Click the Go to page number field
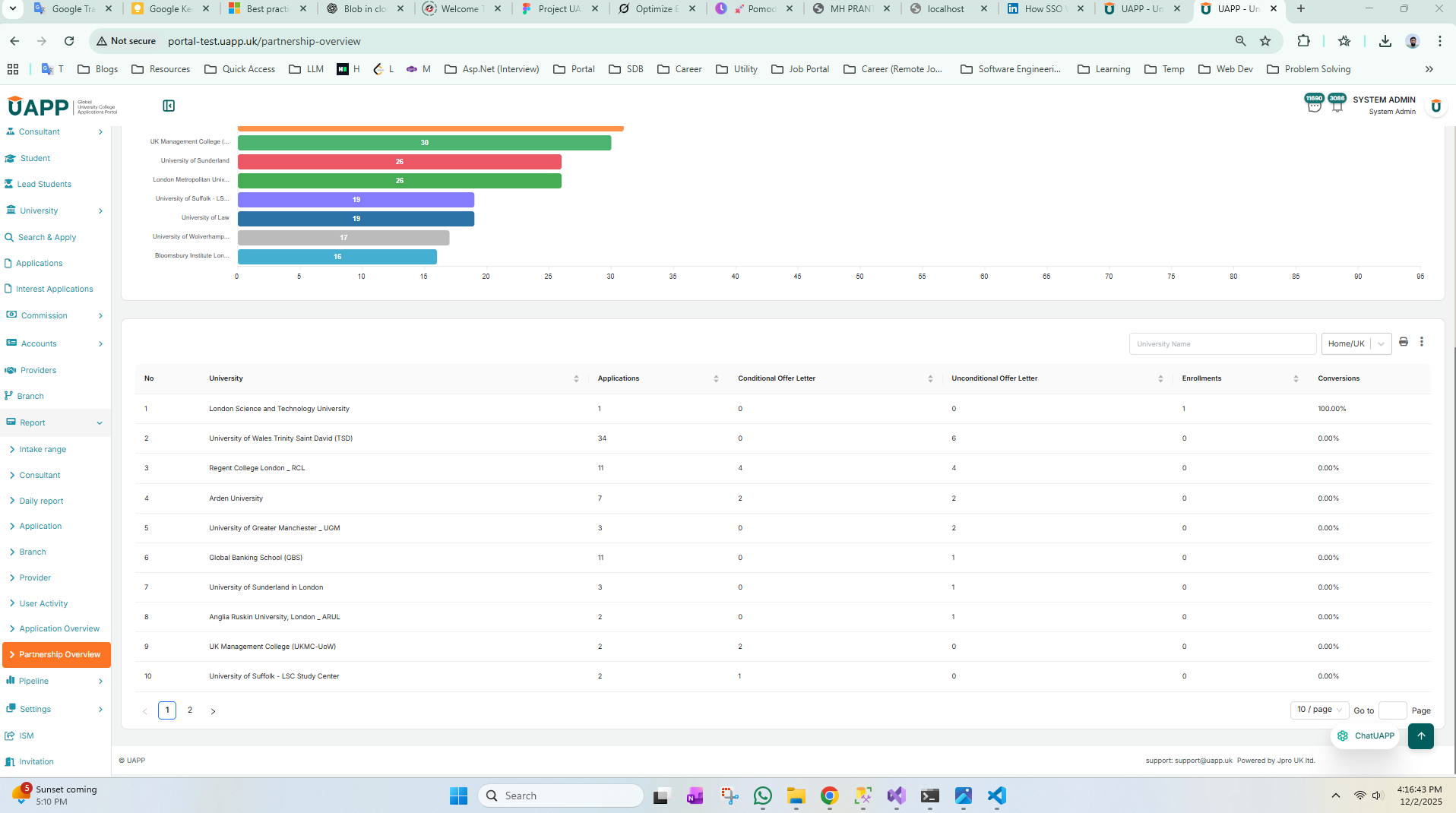Viewport: 1456px width, 813px height. coord(1392,710)
